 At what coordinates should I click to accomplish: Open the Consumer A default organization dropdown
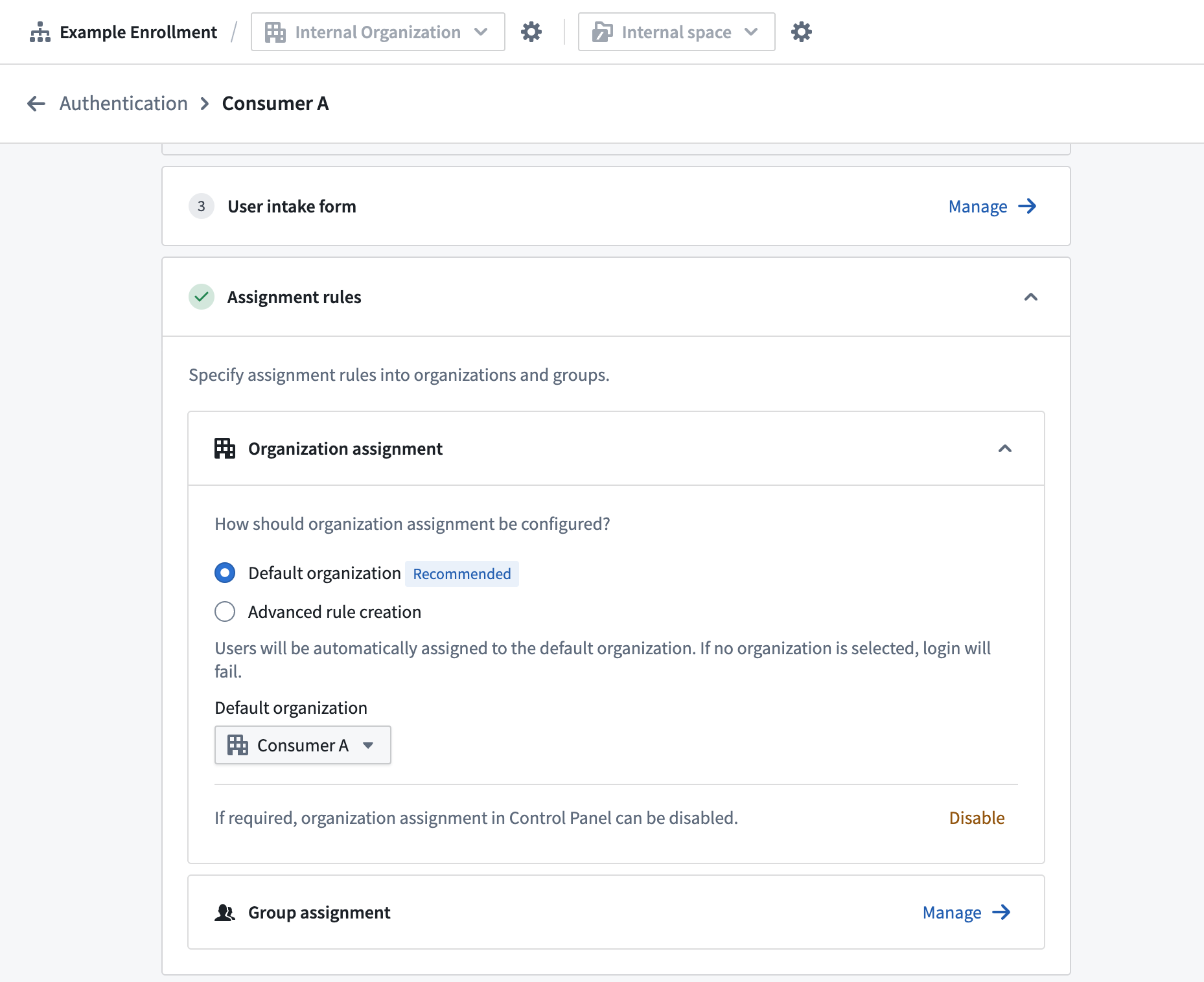(303, 745)
